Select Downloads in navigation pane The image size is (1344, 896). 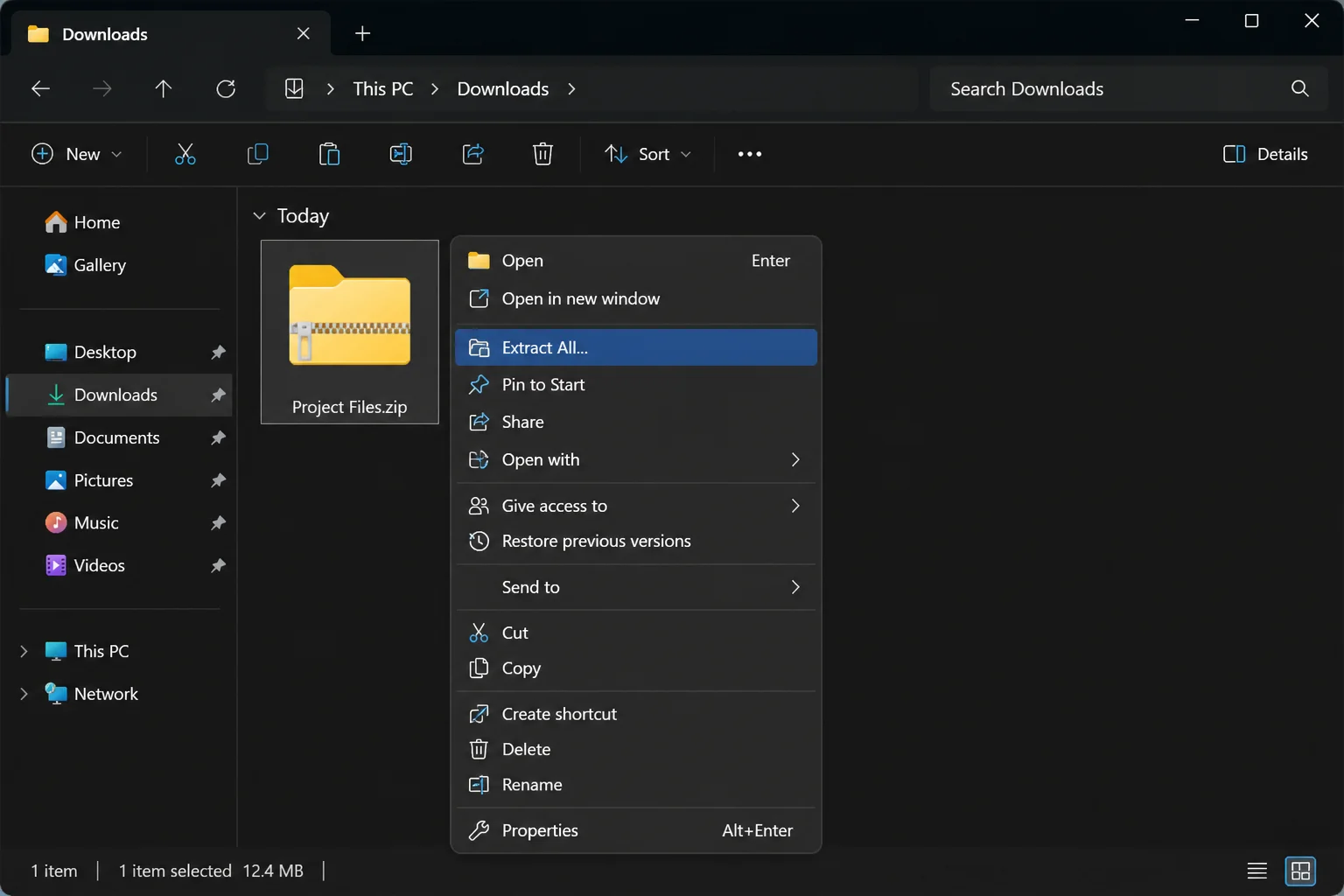tap(119, 395)
